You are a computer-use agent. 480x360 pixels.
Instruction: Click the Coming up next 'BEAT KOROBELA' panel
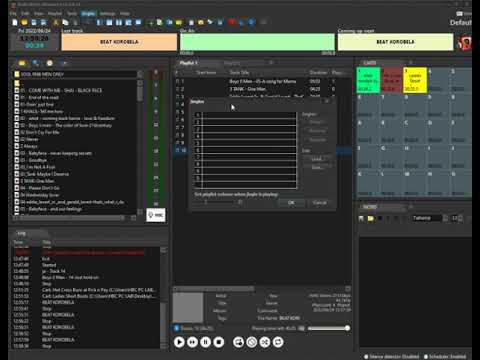coord(395,42)
